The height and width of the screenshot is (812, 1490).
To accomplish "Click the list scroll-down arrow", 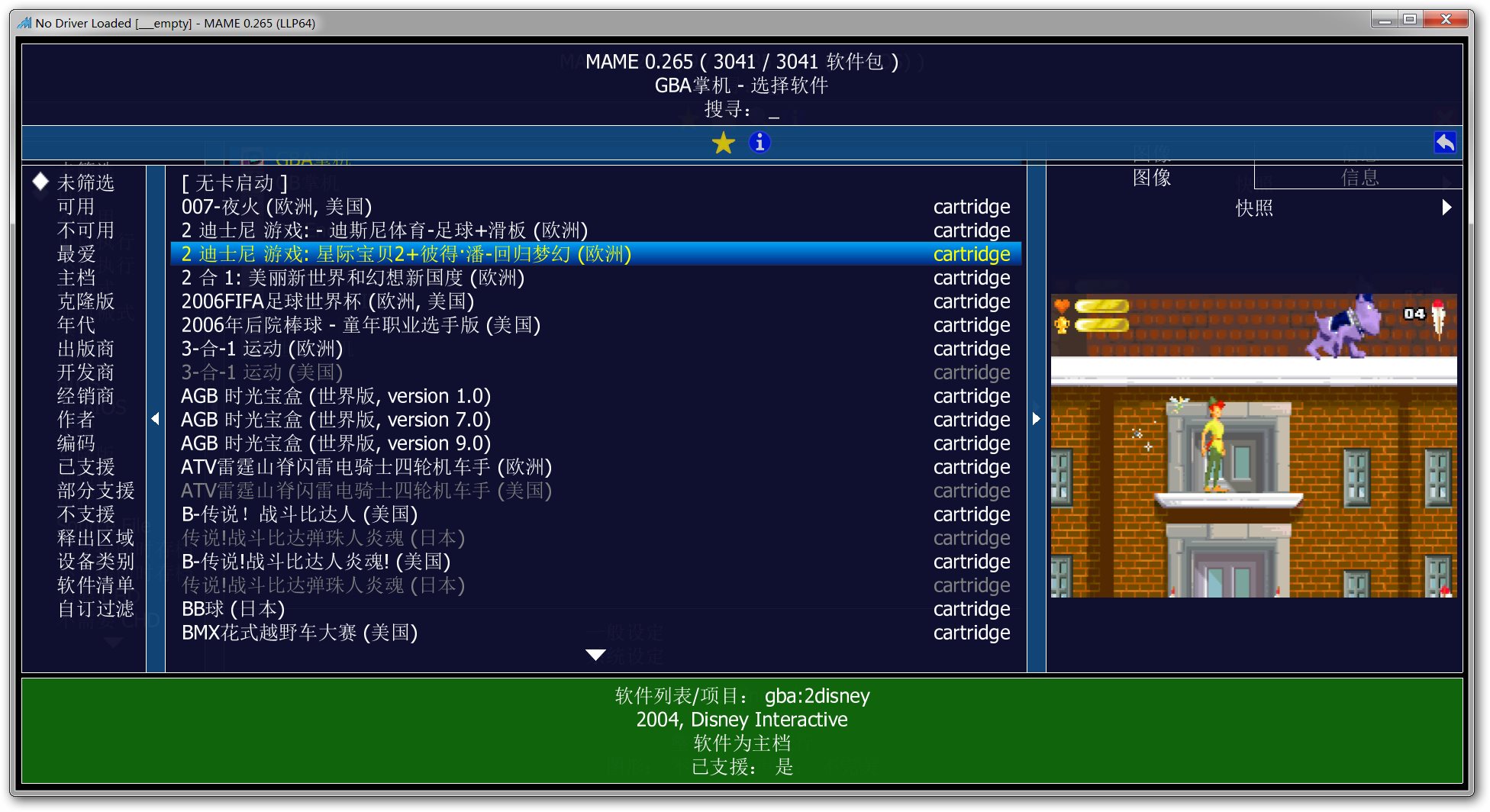I will 595,655.
